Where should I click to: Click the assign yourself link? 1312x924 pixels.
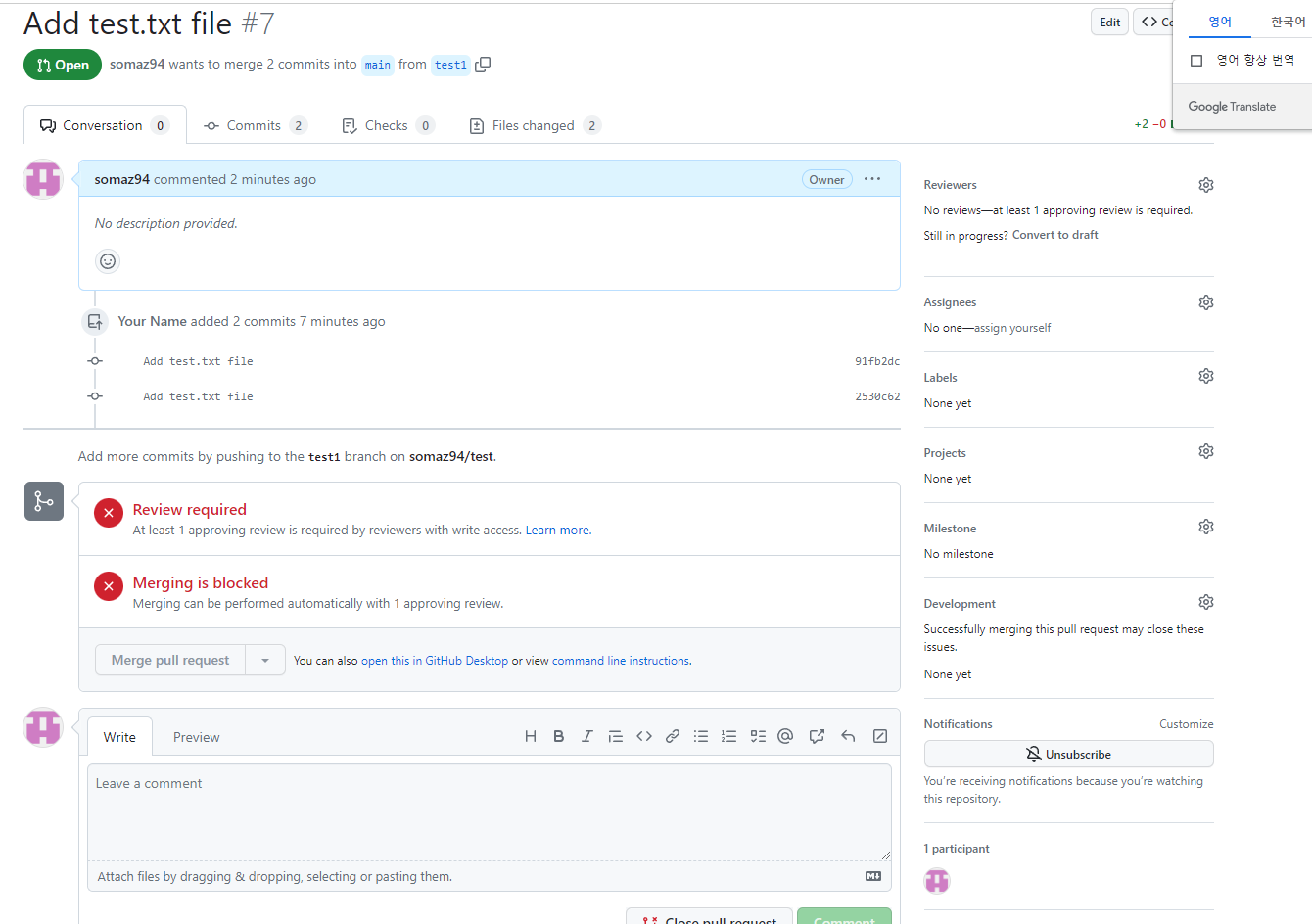click(x=1012, y=328)
